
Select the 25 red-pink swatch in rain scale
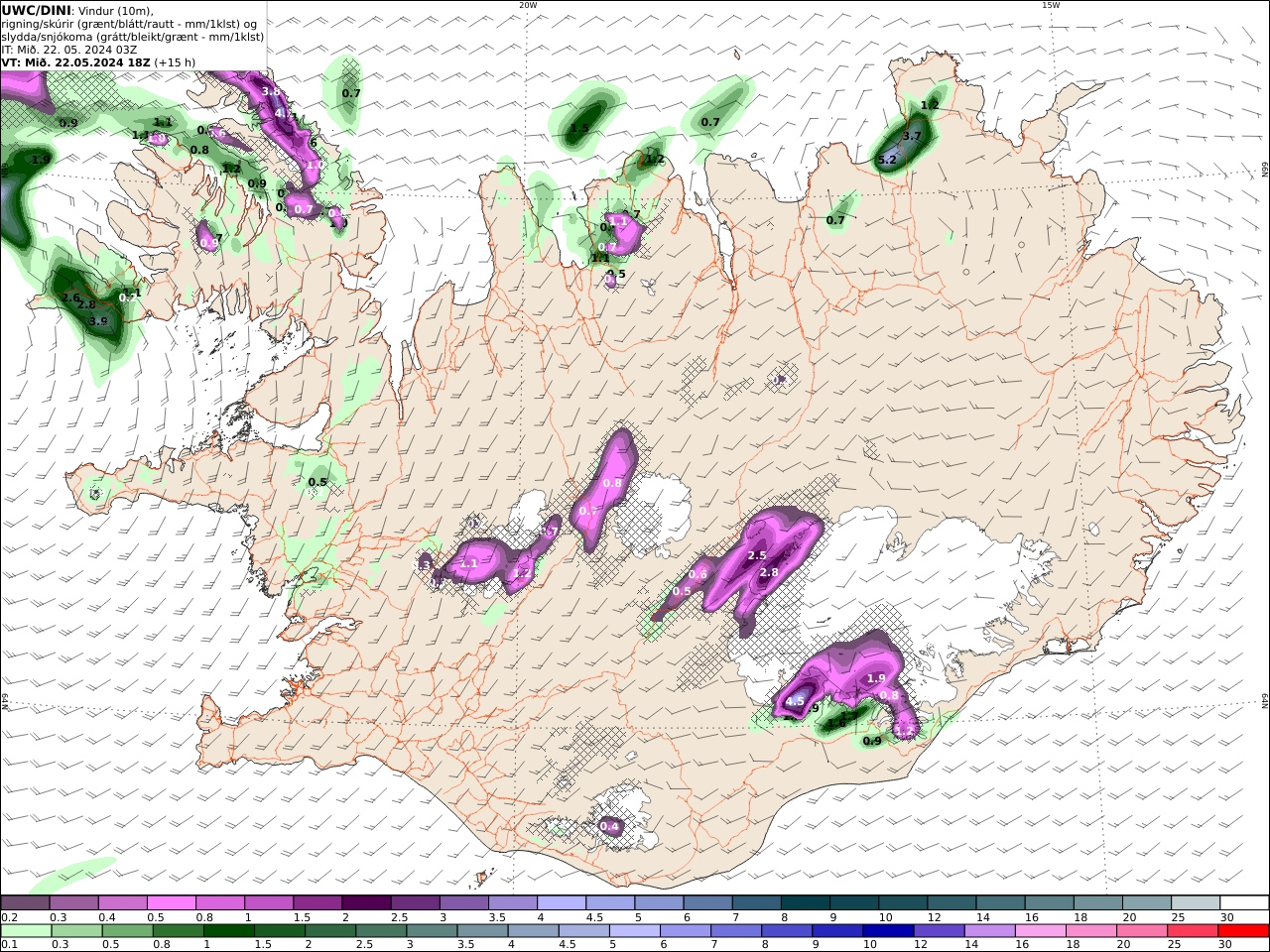tap(1194, 931)
